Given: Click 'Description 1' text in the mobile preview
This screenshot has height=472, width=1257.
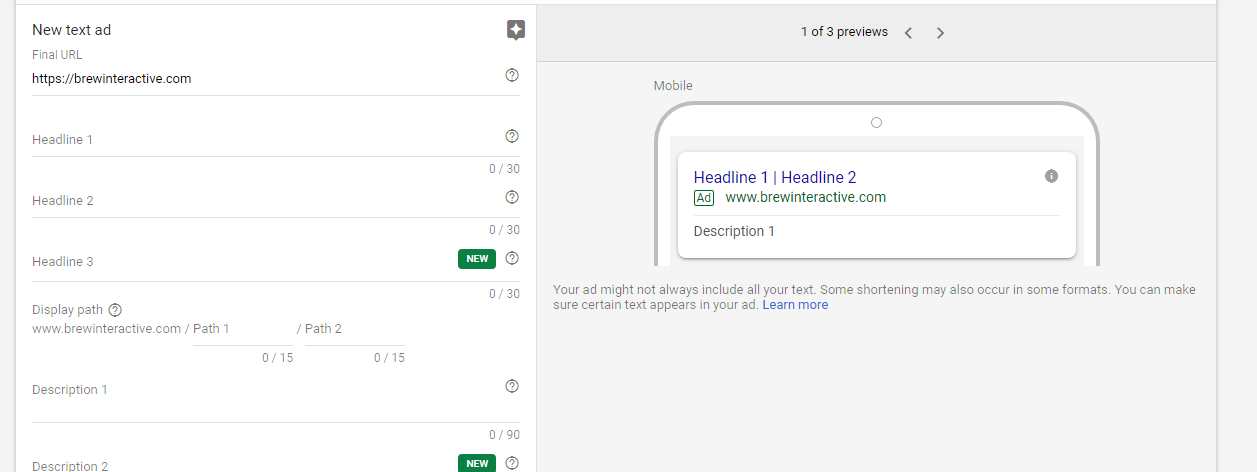Looking at the screenshot, I should pos(734,231).
